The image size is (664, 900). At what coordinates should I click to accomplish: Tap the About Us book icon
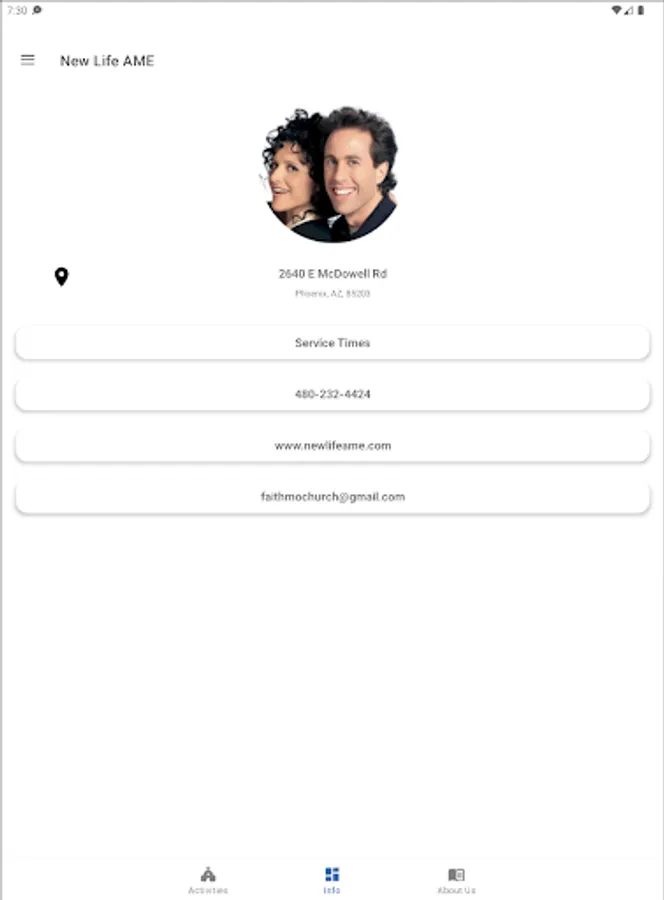(x=456, y=874)
